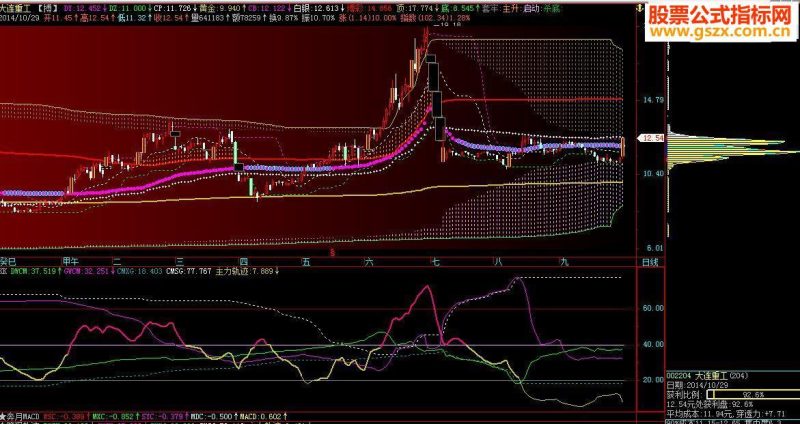This screenshot has height=424, width=800.
Task: Switch period using the 日线 button
Action: coord(650,263)
